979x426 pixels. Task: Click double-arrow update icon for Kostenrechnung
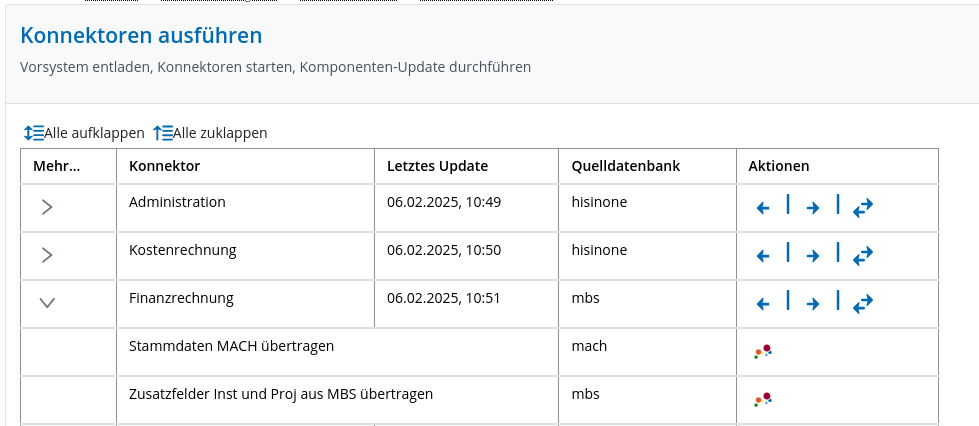coord(863,255)
